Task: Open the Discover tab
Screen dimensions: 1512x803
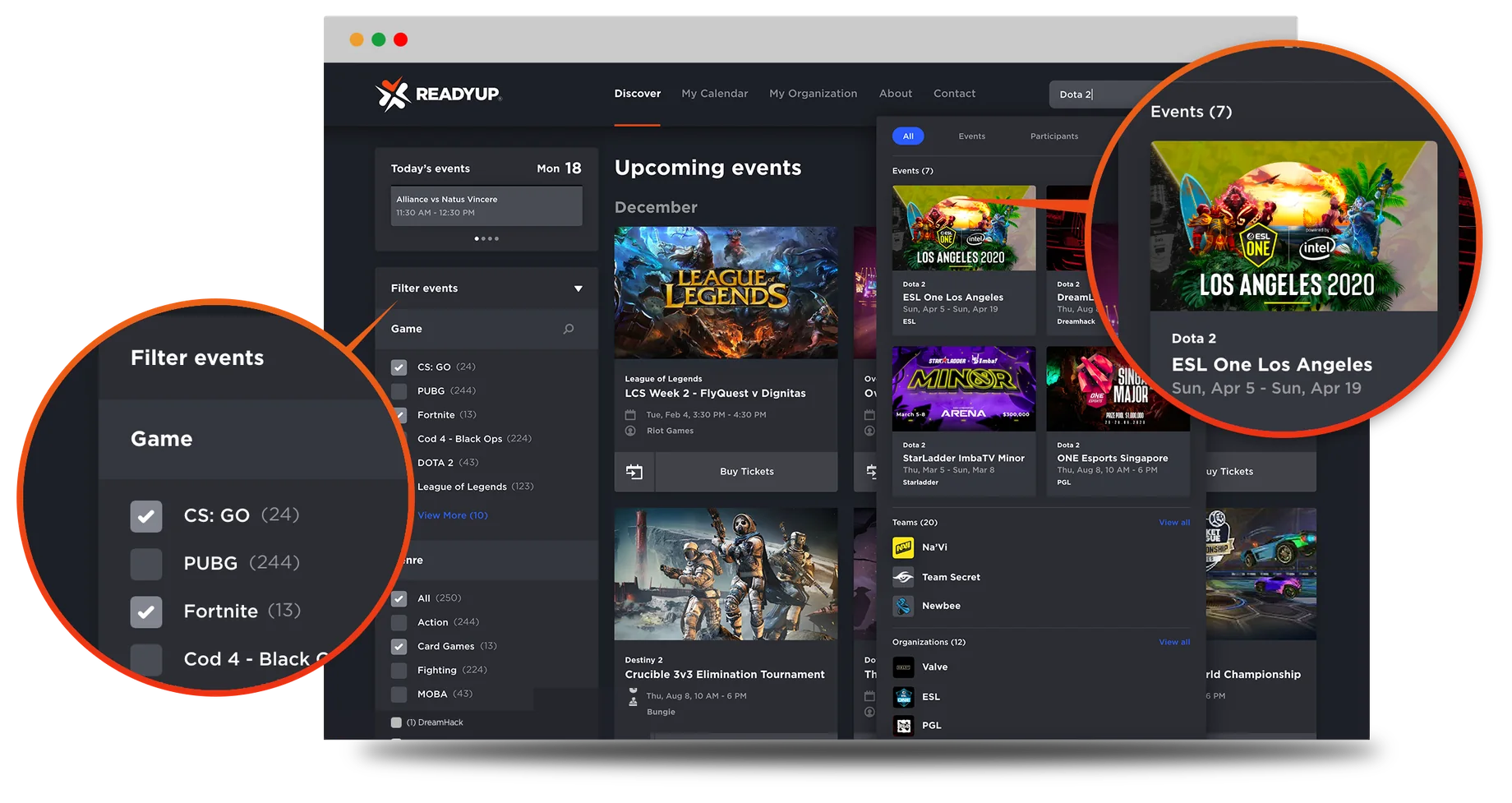Action: [637, 94]
